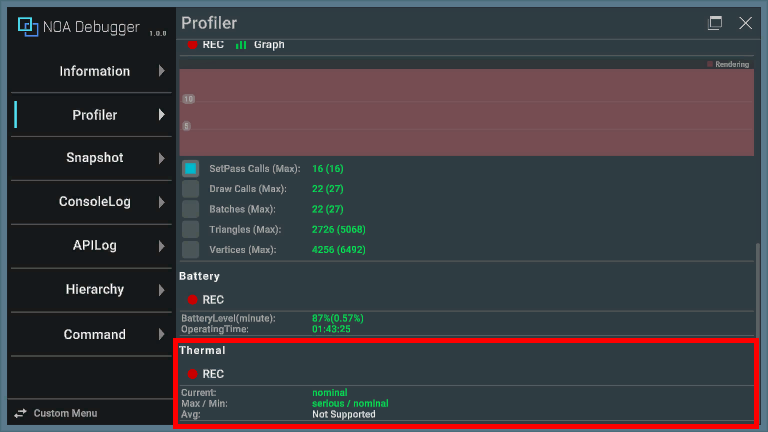Click the green Graph bars icon
The height and width of the screenshot is (432, 768).
pos(240,45)
